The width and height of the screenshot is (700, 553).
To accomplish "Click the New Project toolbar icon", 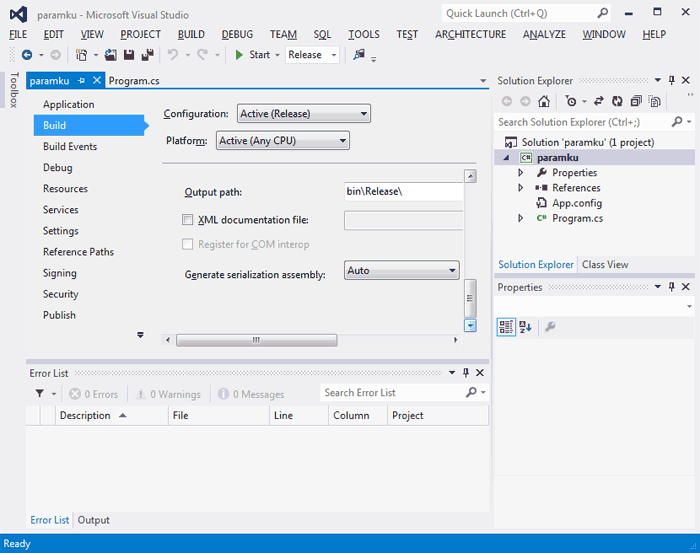I will (x=81, y=55).
